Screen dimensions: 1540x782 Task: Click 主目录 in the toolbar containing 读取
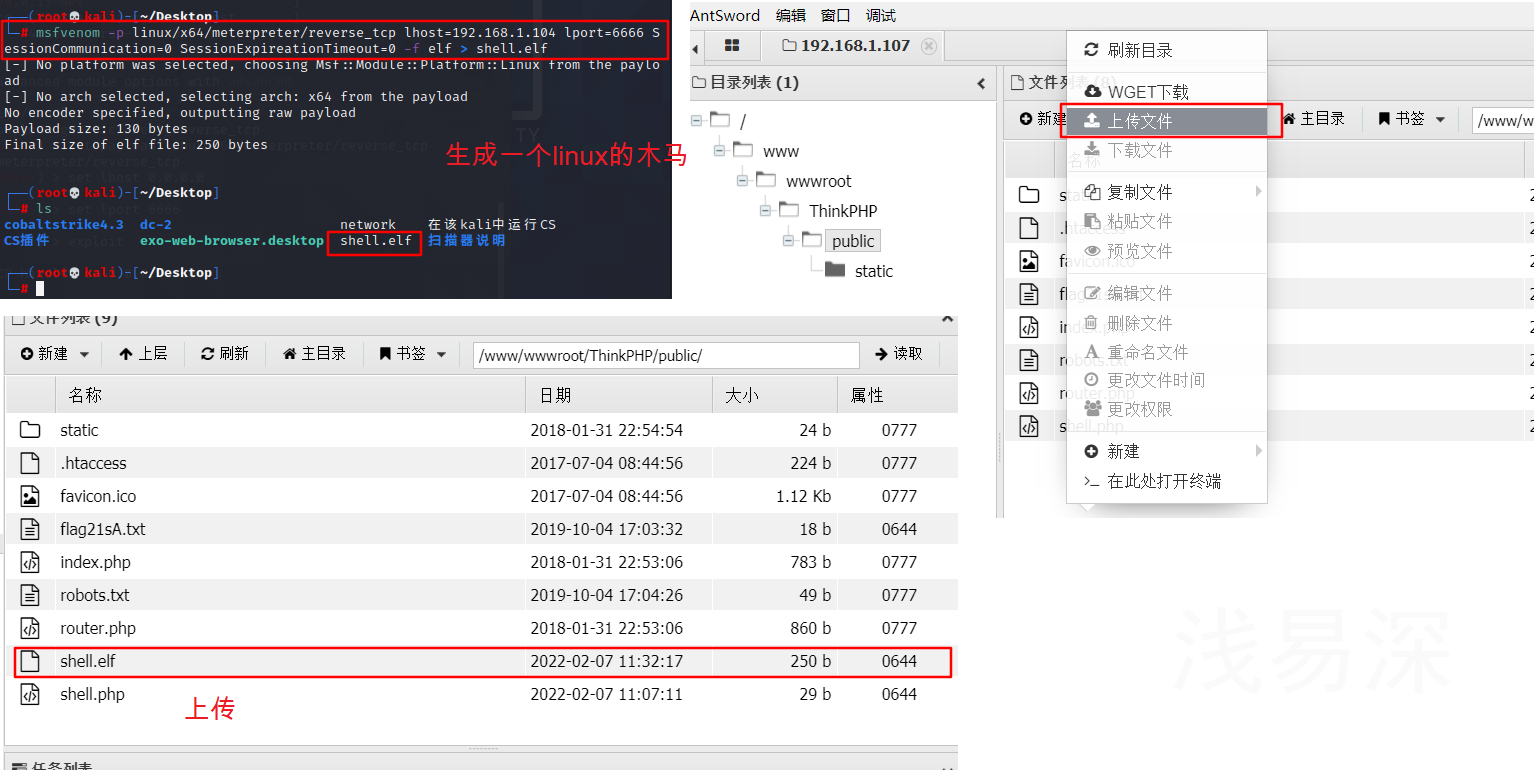coord(315,354)
